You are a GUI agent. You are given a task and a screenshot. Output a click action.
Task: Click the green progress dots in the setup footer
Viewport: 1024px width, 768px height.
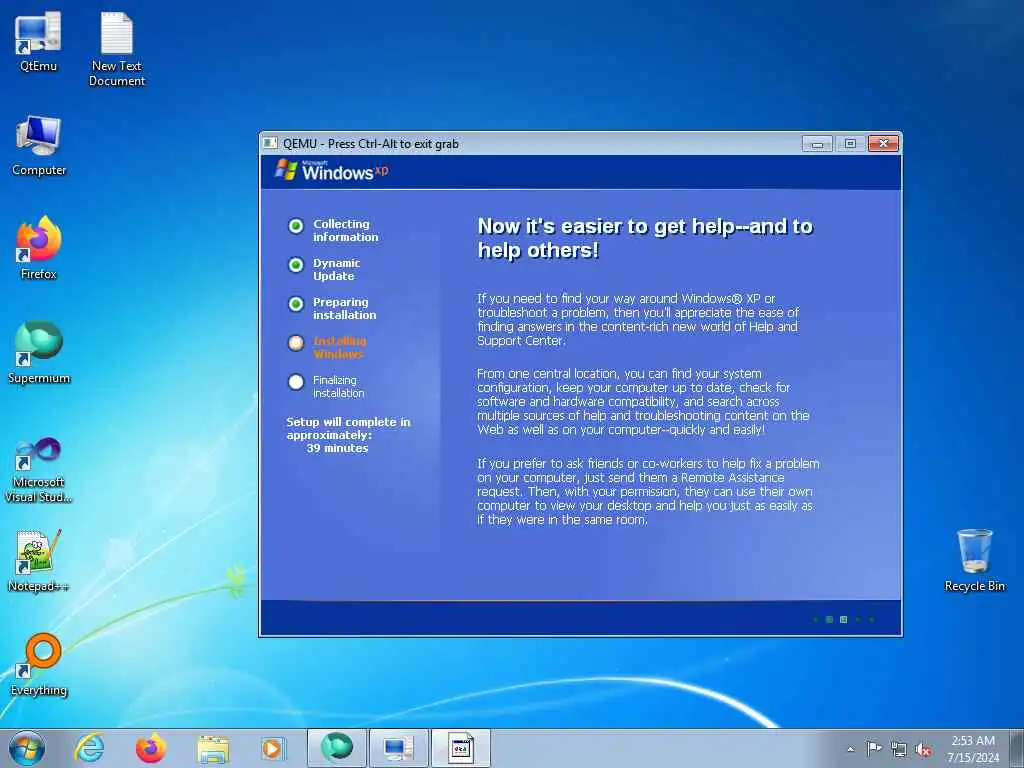[843, 619]
